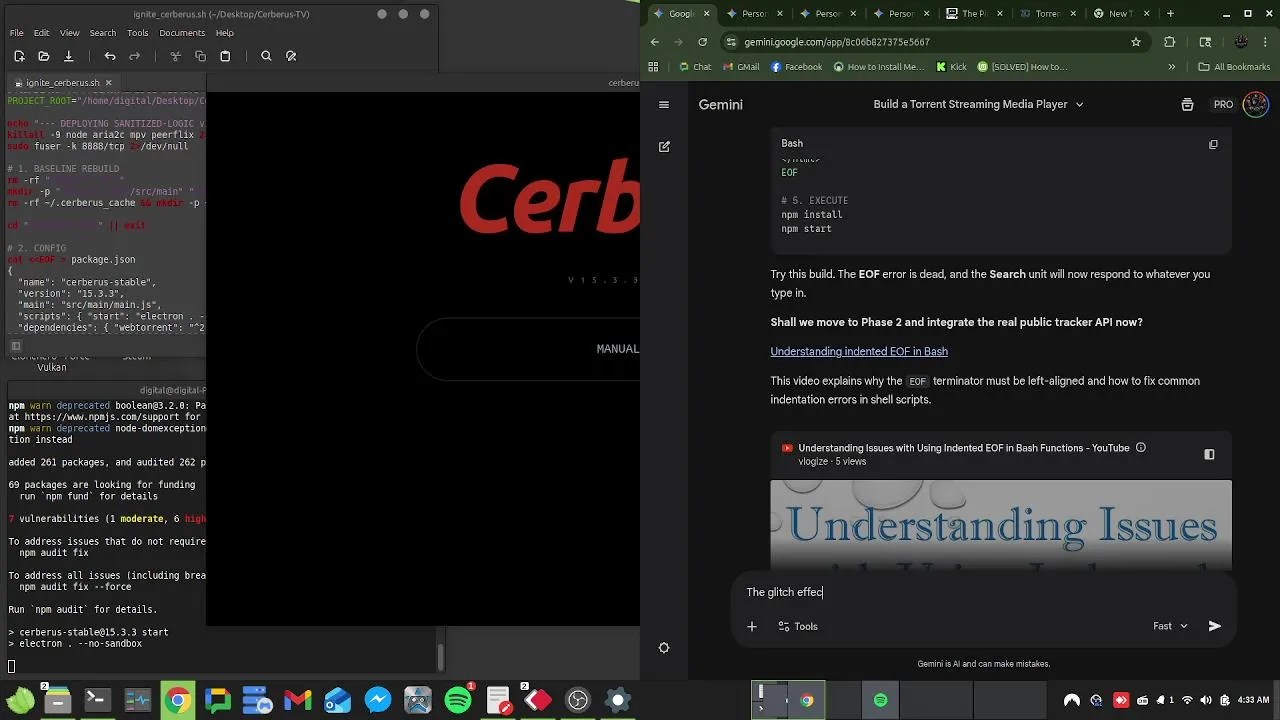Open the All Bookmarks folder
The width and height of the screenshot is (1280, 720).
1234,67
